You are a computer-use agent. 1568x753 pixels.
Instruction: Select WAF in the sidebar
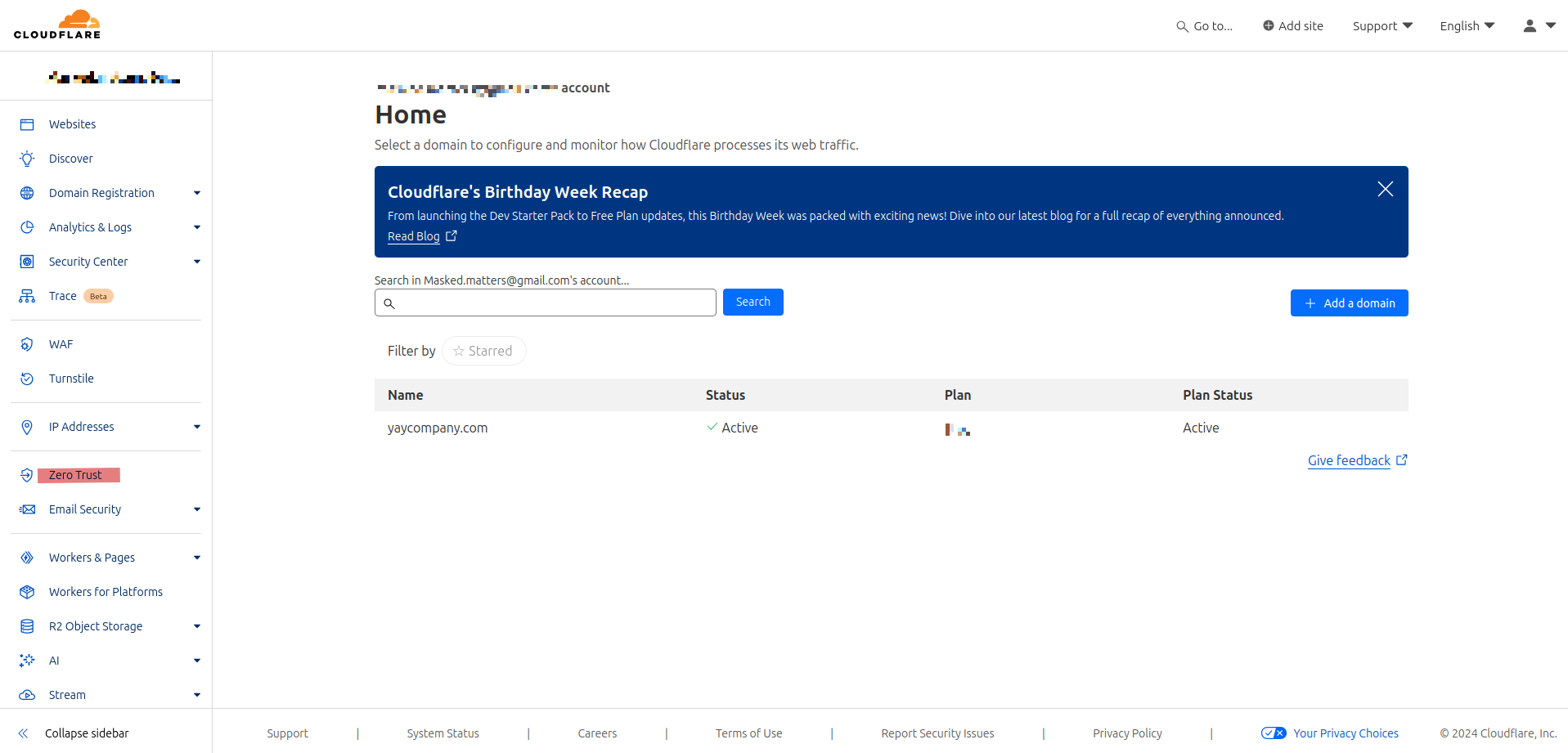click(x=61, y=344)
